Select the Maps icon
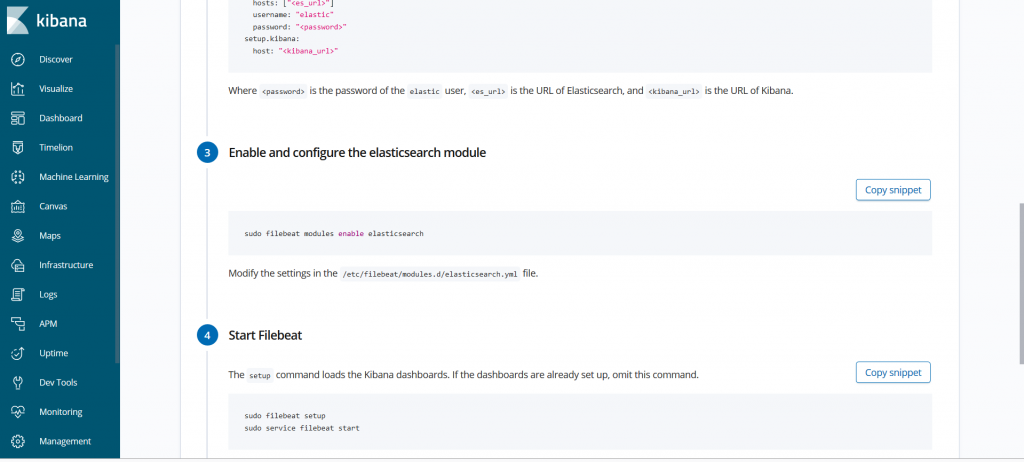This screenshot has height=462, width=1024. 18,236
